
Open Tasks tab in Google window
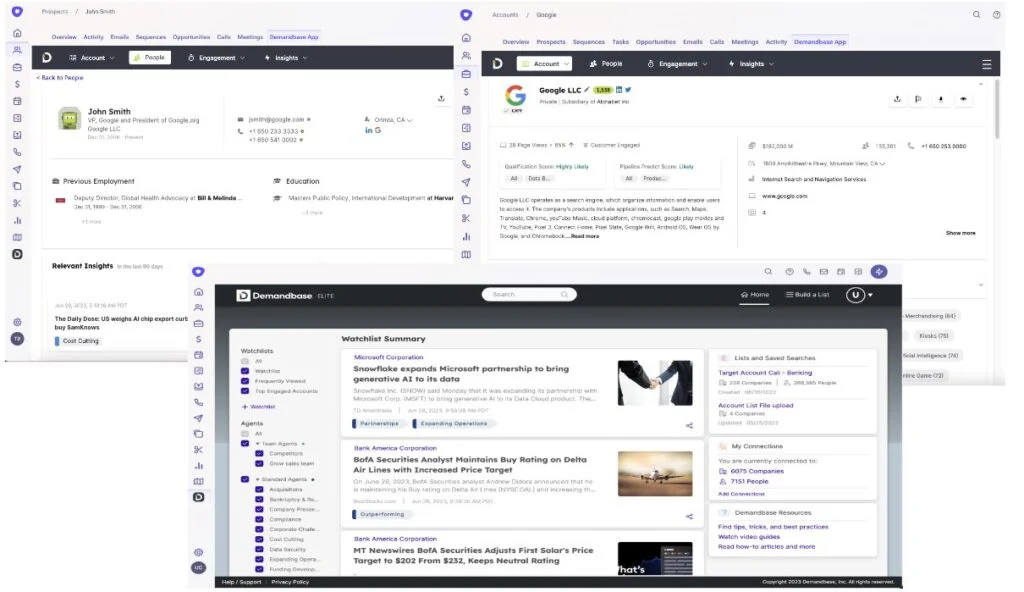pos(620,42)
